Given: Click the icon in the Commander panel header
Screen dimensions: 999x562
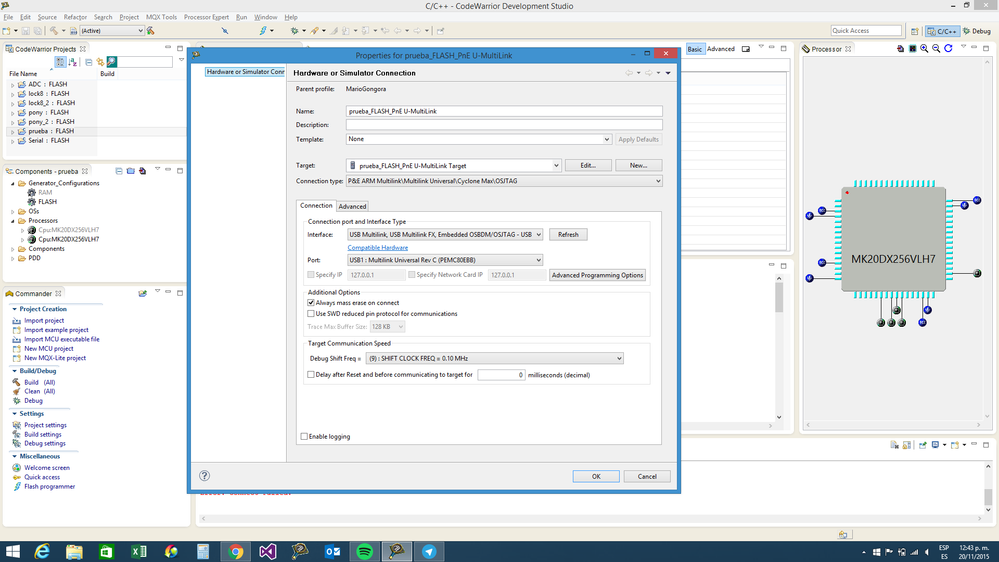Looking at the screenshot, I should tap(143, 293).
